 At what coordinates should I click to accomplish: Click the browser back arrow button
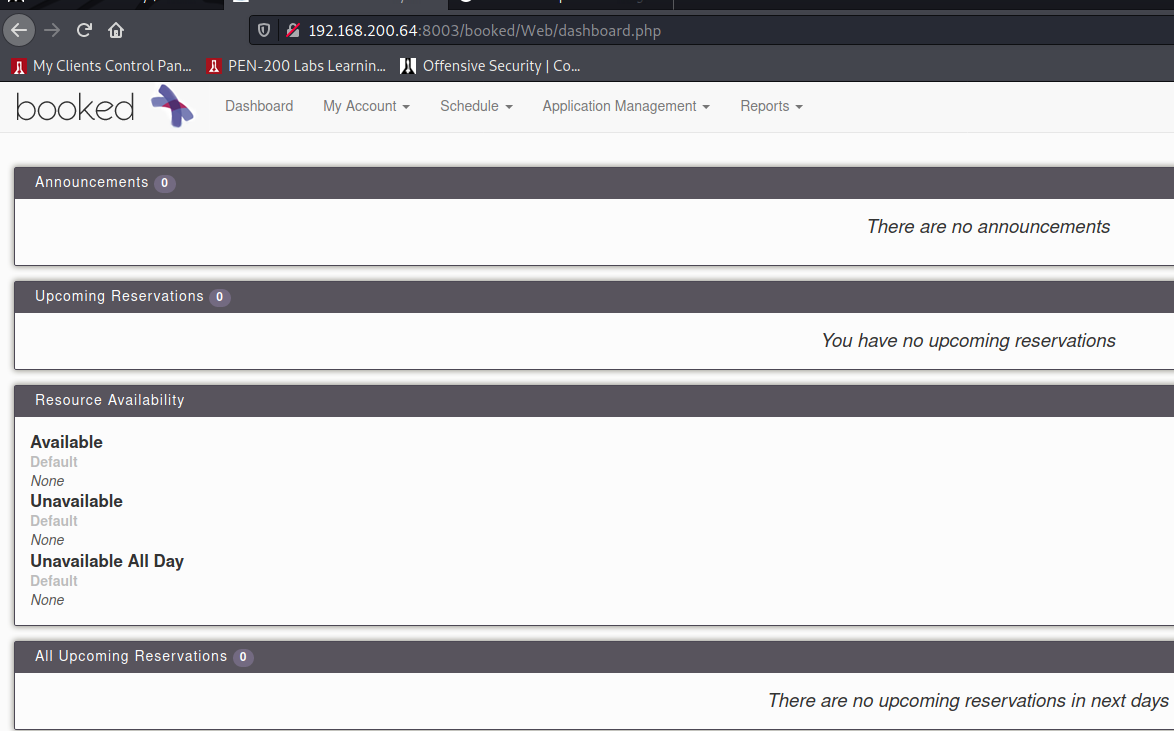[19, 30]
